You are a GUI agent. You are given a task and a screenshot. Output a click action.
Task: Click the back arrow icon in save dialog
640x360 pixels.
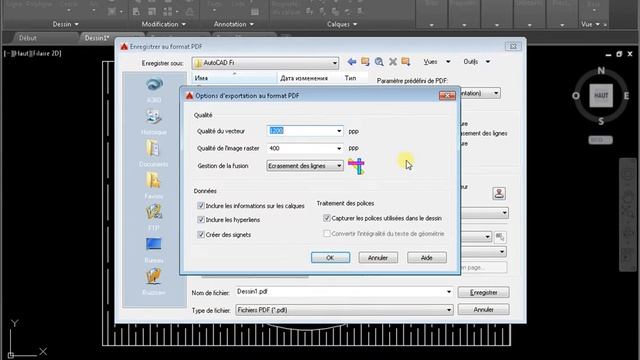pos(351,62)
